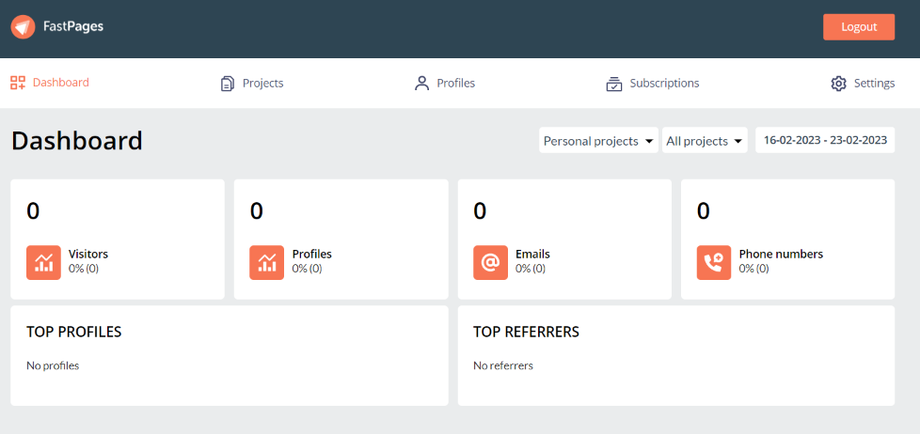Image resolution: width=920 pixels, height=434 pixels.
Task: Click the FastPages brand name link
Action: (73, 27)
